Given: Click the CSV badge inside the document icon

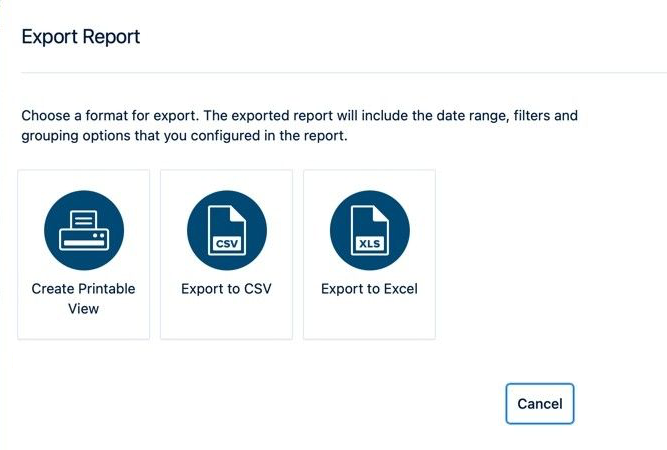Looking at the screenshot, I should coord(226,243).
